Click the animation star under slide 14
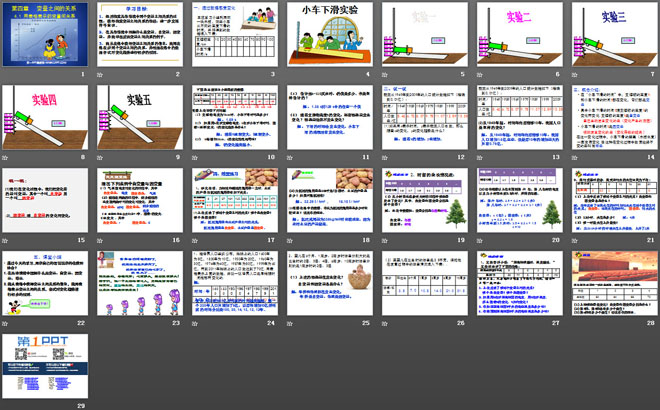 575,157
